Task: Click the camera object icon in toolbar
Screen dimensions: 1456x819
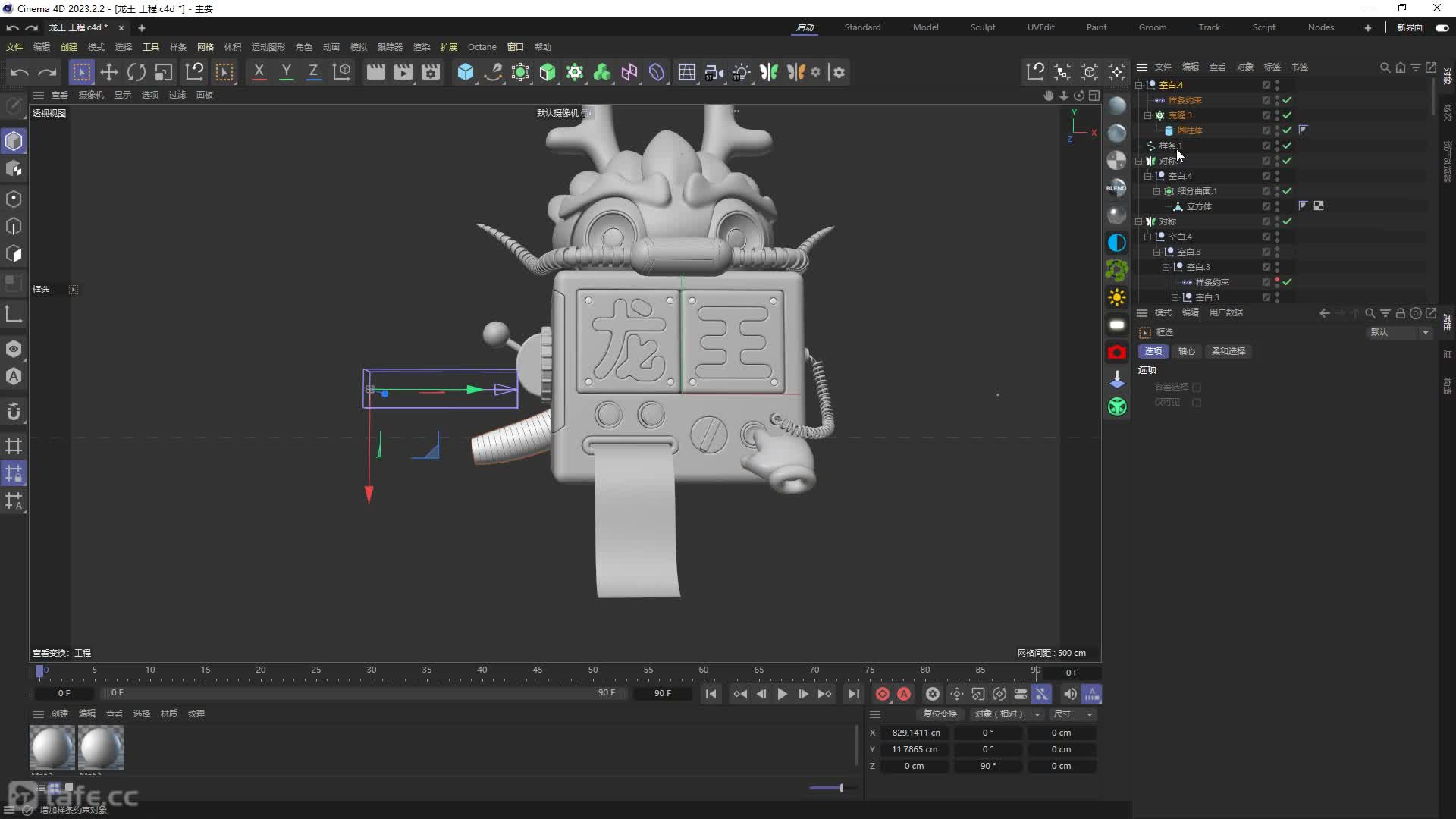Action: tap(714, 72)
